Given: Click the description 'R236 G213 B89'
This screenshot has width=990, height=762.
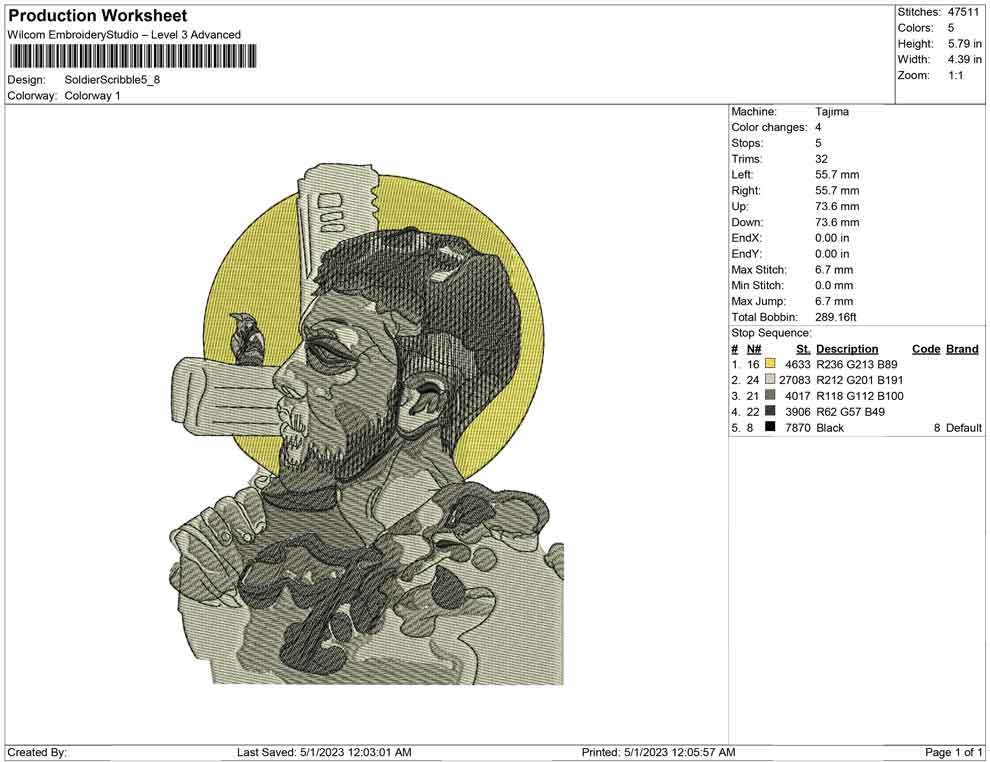Looking at the screenshot, I should [857, 364].
